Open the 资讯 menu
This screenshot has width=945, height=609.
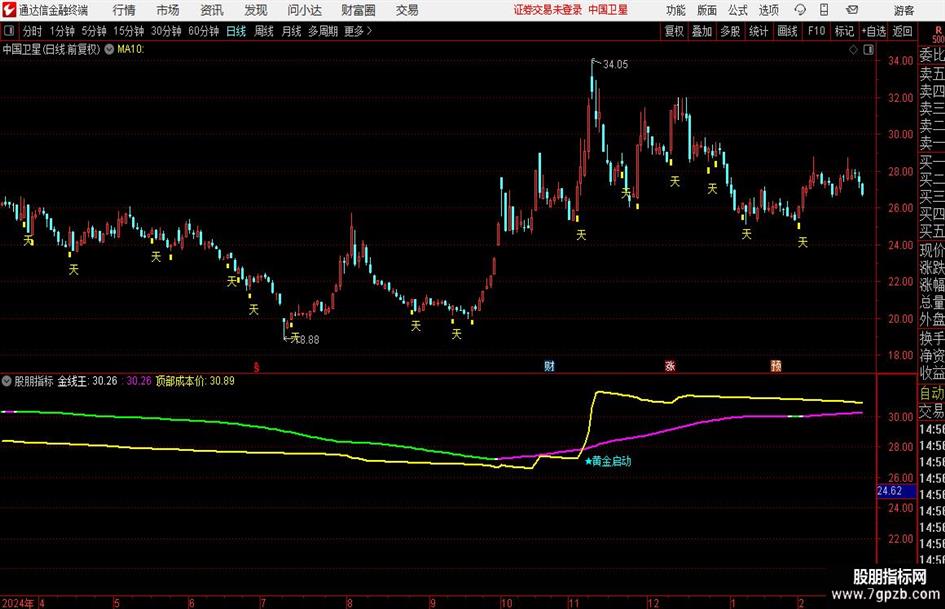(x=212, y=10)
